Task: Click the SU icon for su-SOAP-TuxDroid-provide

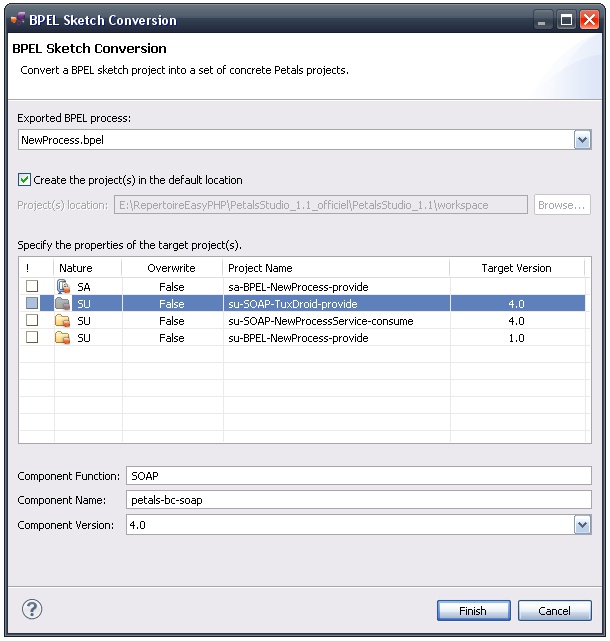Action: (x=64, y=304)
